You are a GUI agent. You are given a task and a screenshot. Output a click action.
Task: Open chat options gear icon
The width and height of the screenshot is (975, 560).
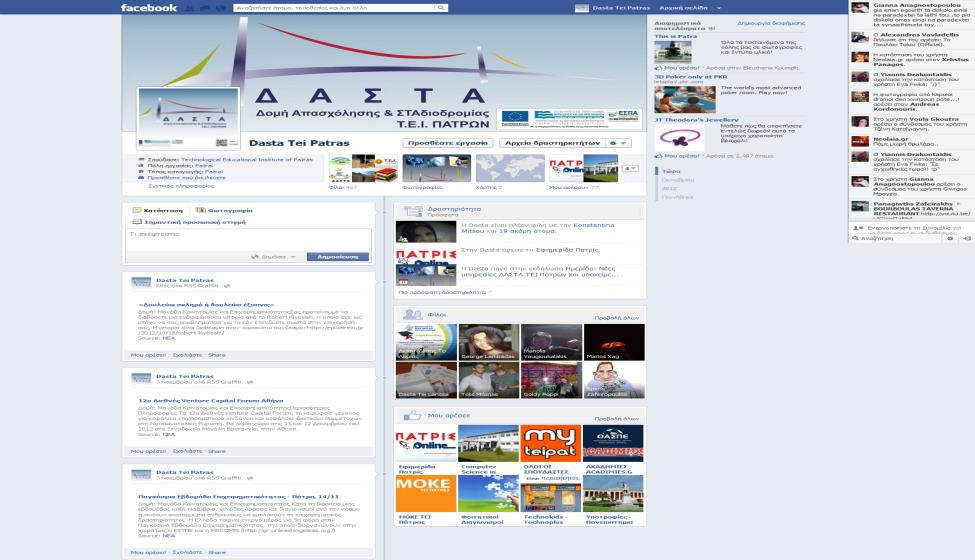coord(950,238)
